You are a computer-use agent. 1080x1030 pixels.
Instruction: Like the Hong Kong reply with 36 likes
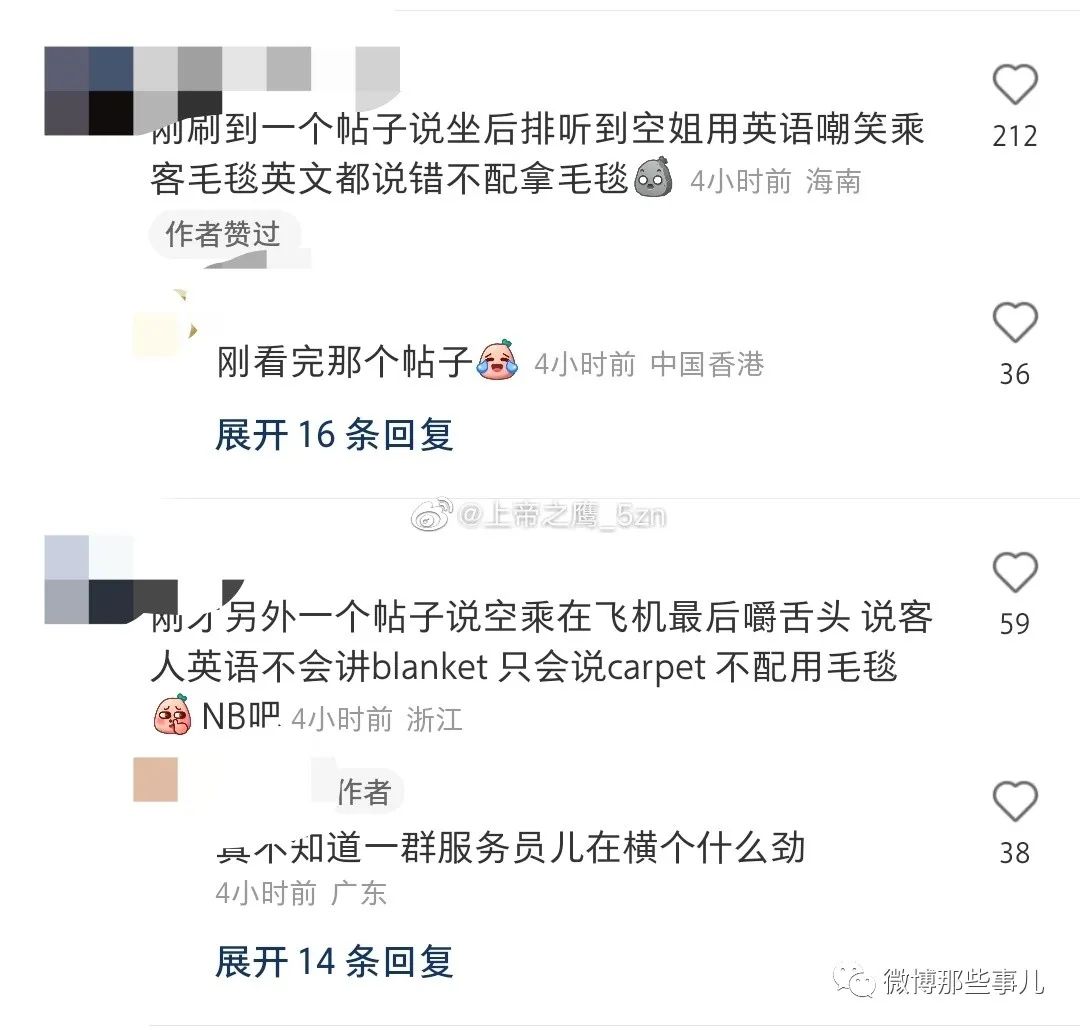[x=1015, y=322]
